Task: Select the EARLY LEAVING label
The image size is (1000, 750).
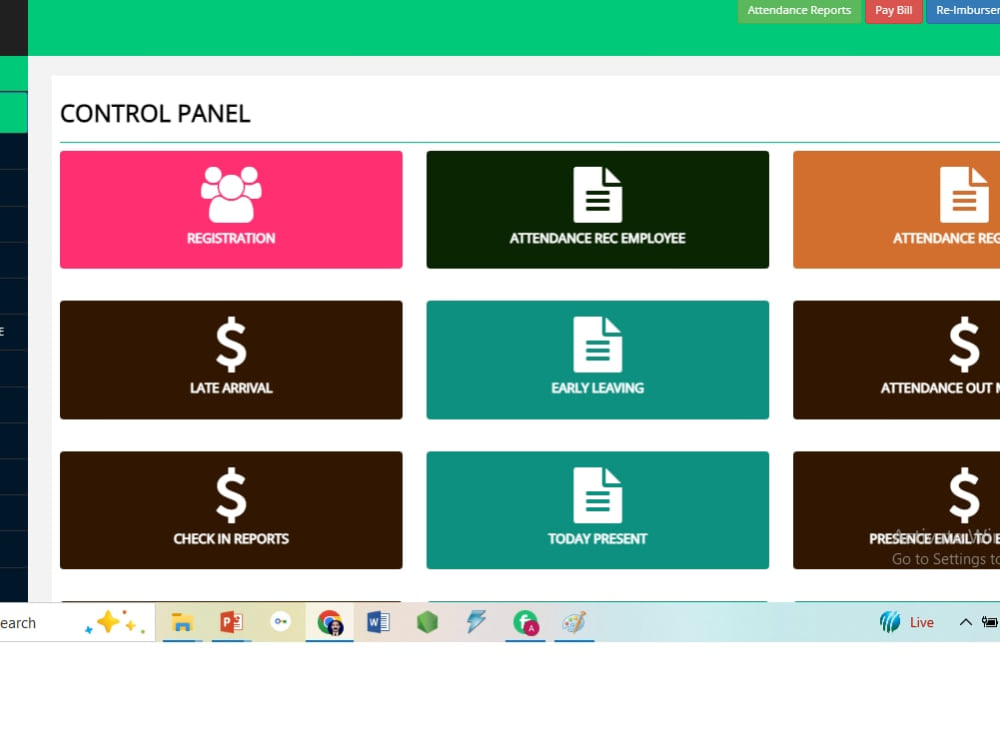Action: (x=598, y=388)
